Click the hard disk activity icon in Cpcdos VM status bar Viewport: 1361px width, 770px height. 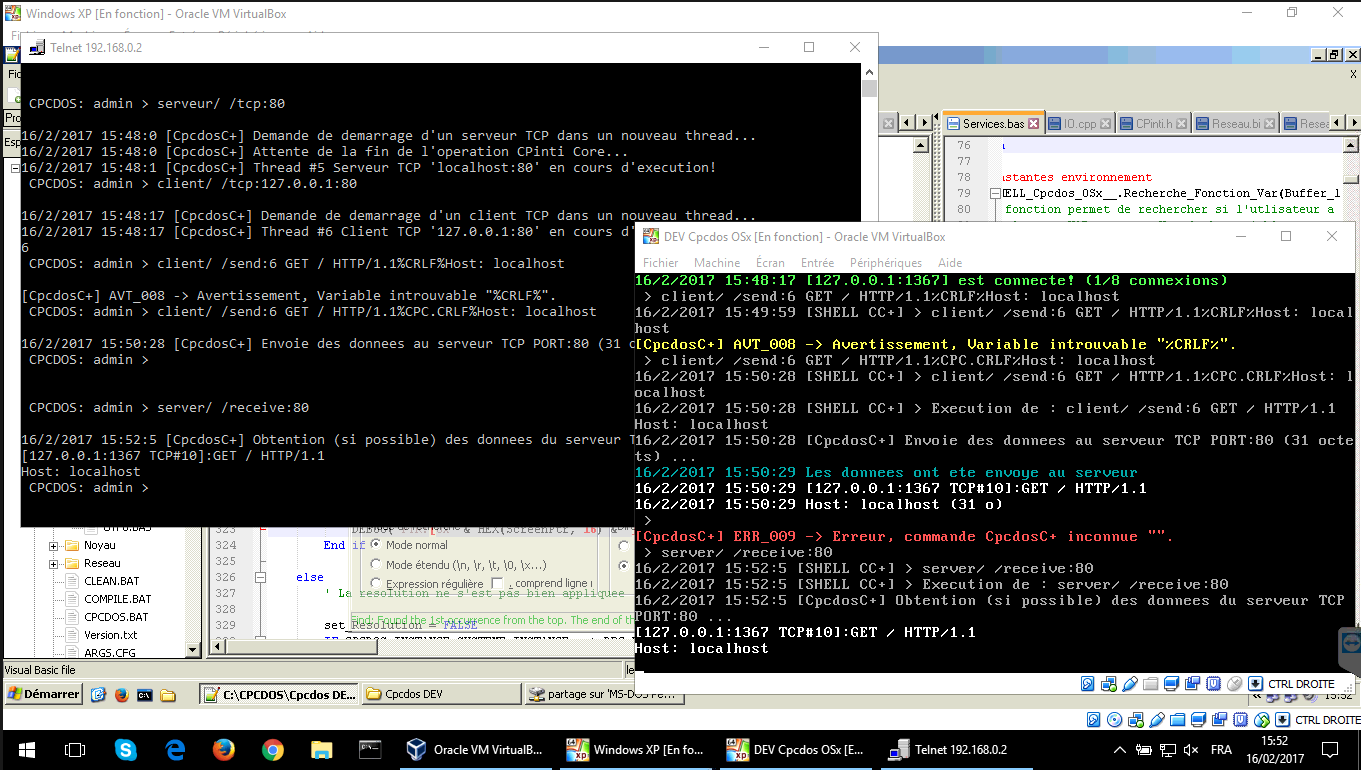click(1088, 684)
